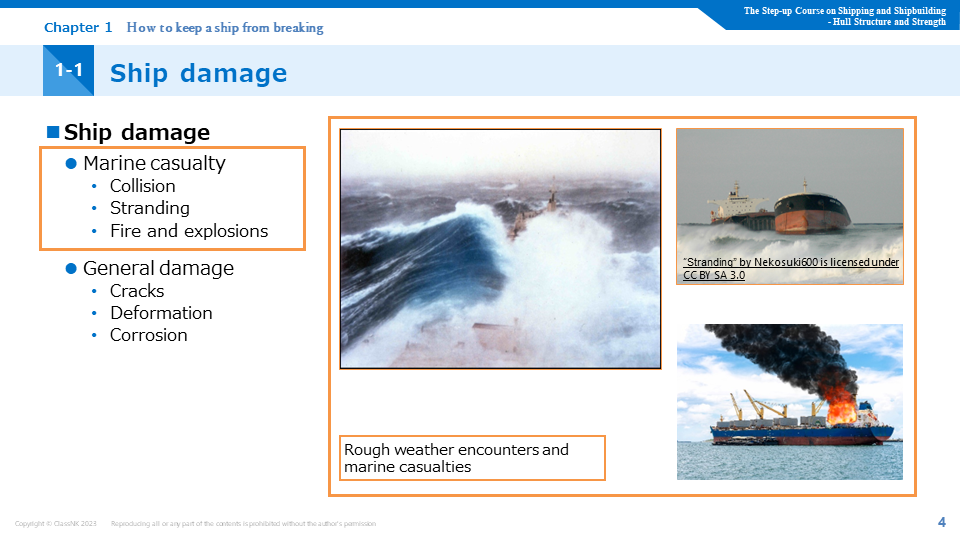960x540 pixels.
Task: Click the black "Ship damage" bullet heading
Action: pos(137,132)
